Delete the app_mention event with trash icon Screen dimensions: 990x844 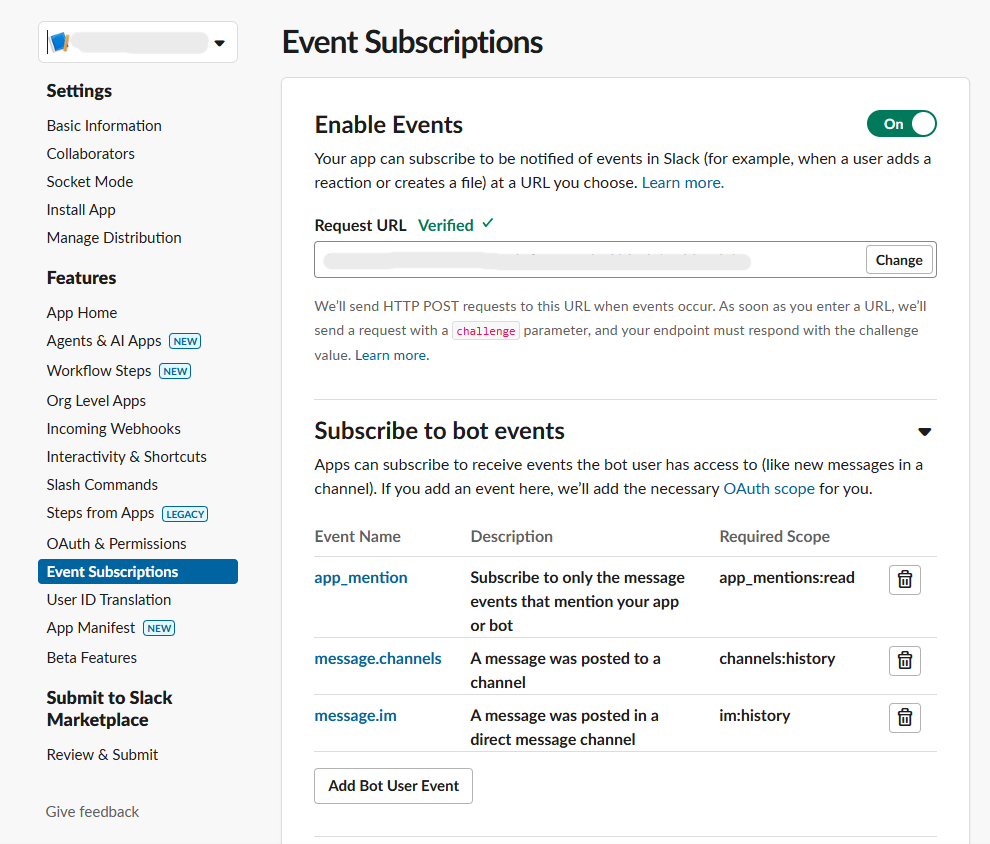[x=904, y=580]
